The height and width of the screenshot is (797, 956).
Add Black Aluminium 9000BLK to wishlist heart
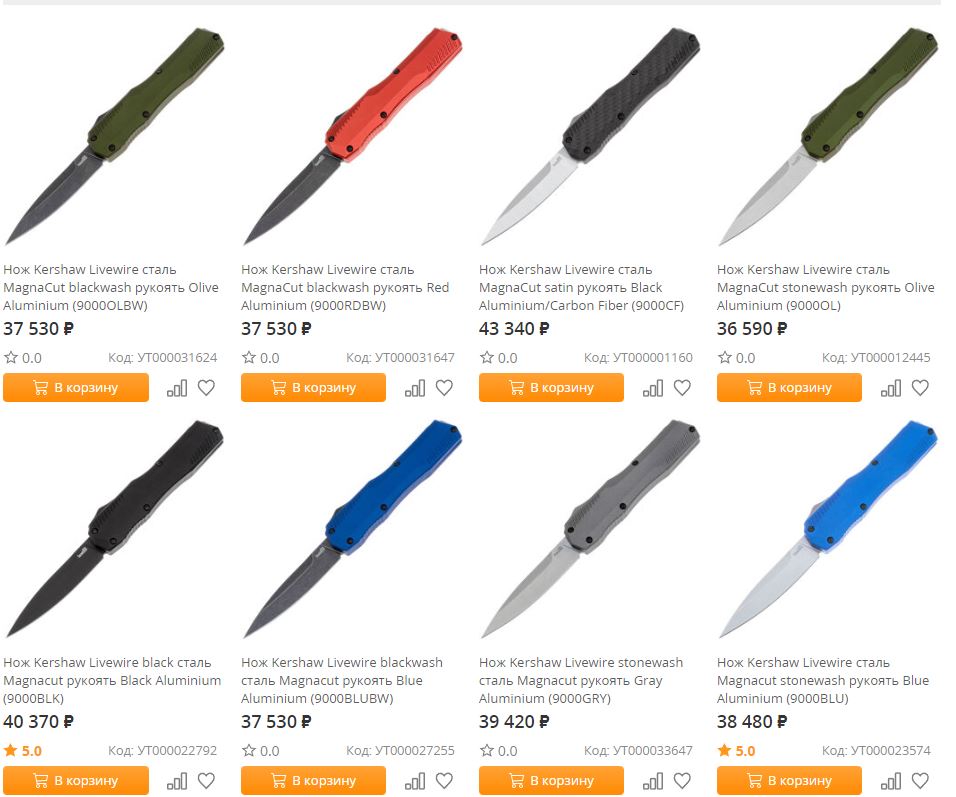click(206, 781)
